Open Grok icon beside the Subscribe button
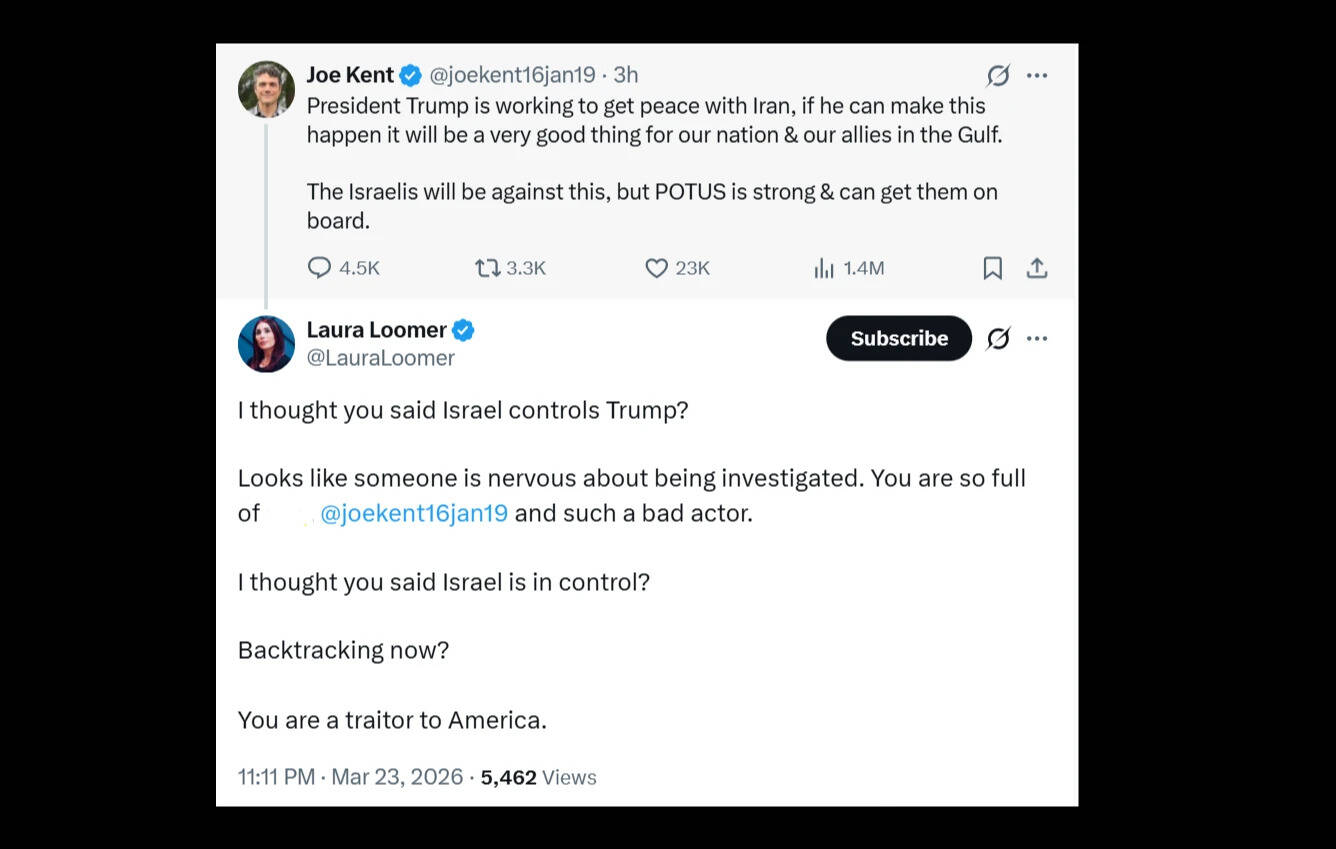This screenshot has width=1336, height=849. pos(997,339)
